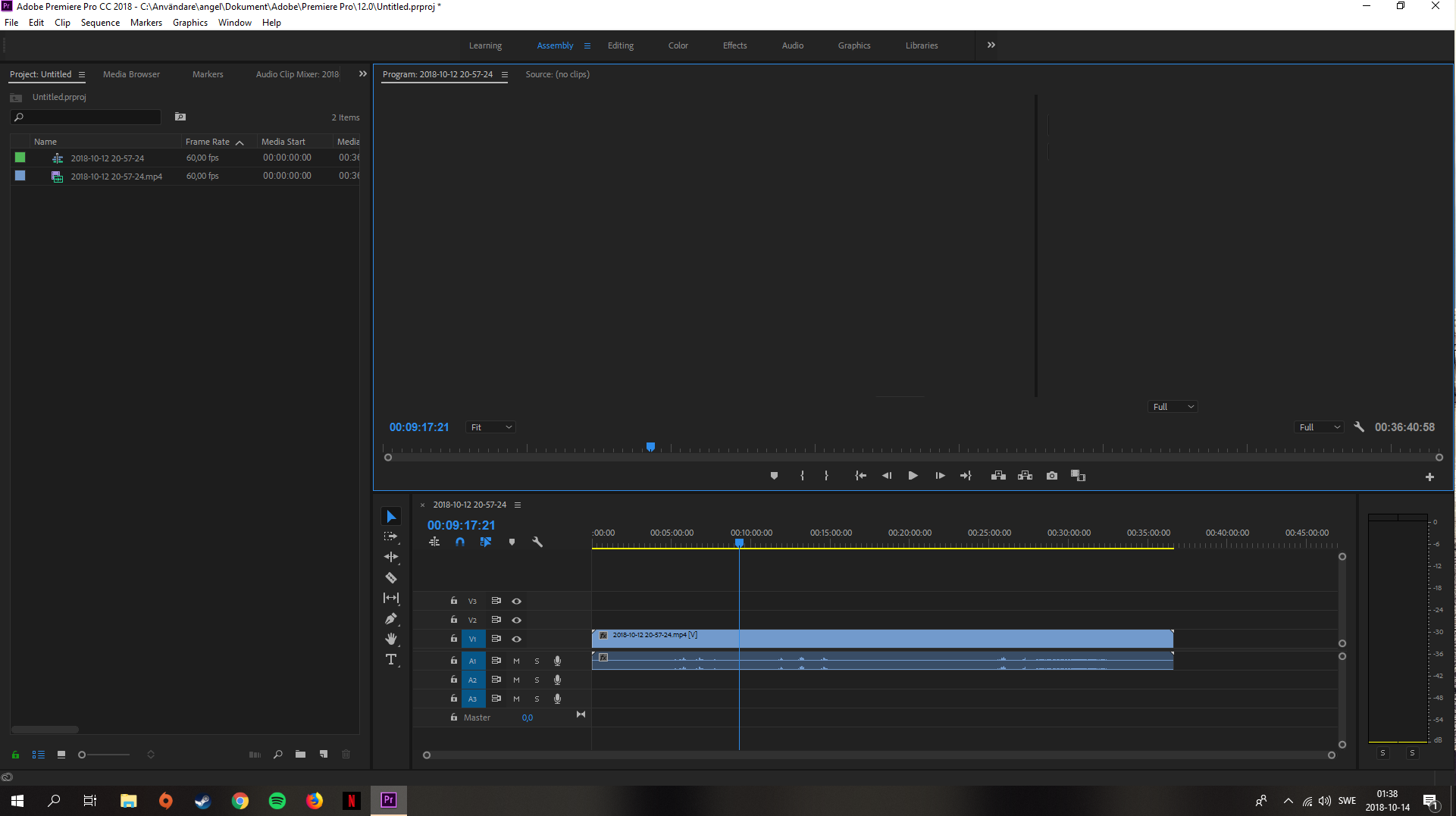Open Spotify from the taskbar
This screenshot has width=1456, height=816.
(x=277, y=801)
